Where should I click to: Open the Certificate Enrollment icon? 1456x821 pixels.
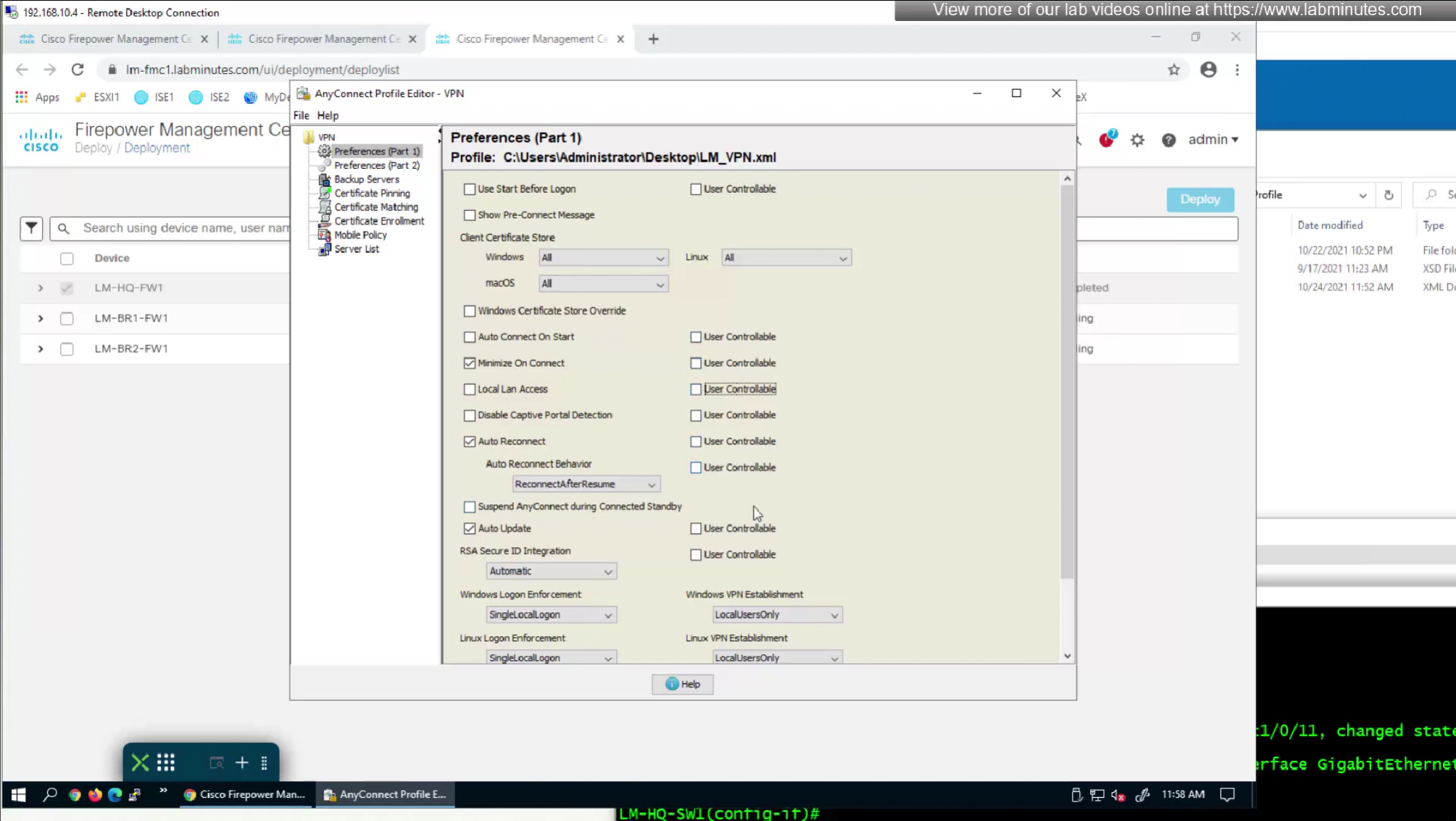tap(325, 221)
